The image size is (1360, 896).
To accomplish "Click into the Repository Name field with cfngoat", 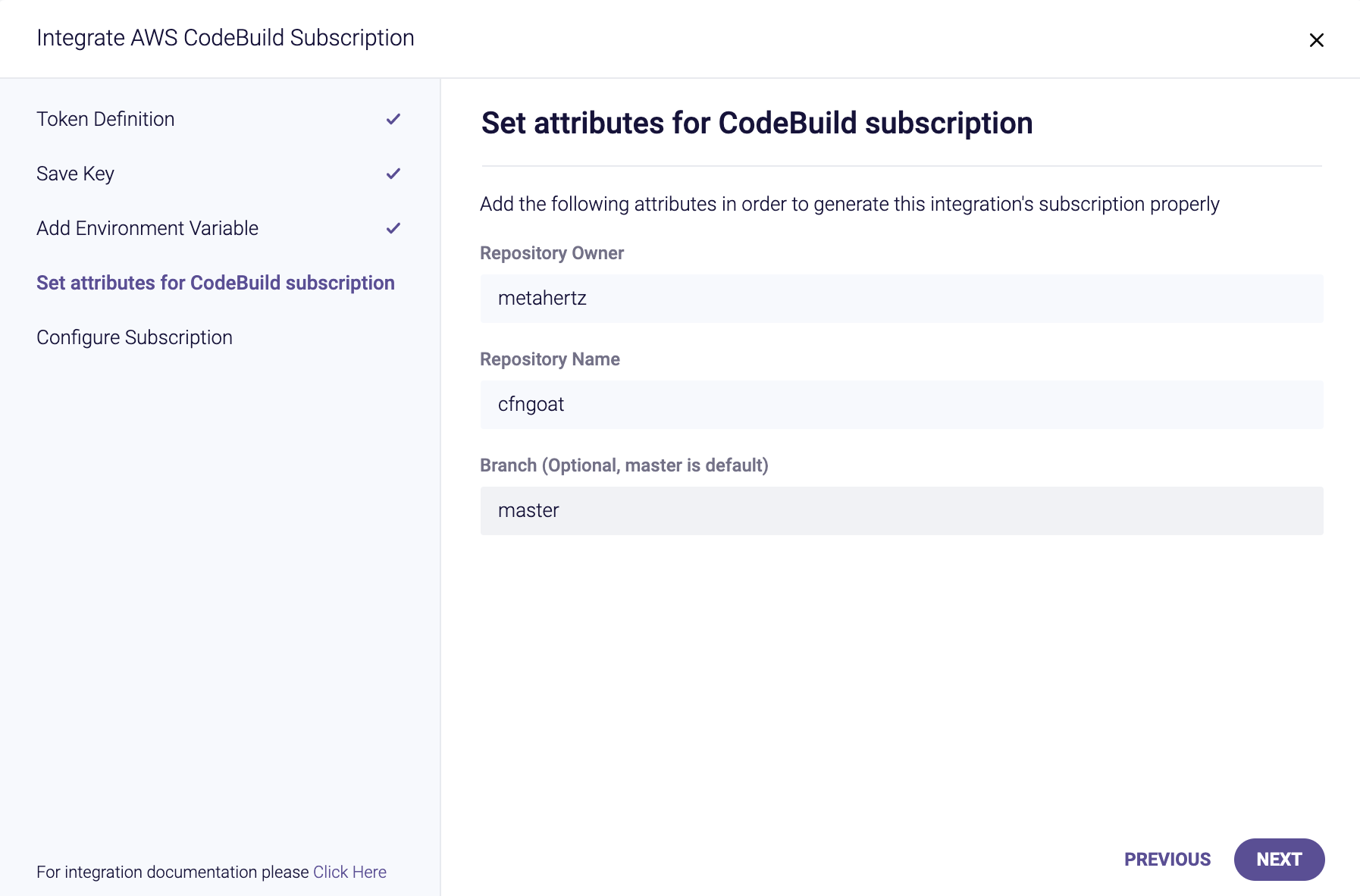I will (x=901, y=405).
